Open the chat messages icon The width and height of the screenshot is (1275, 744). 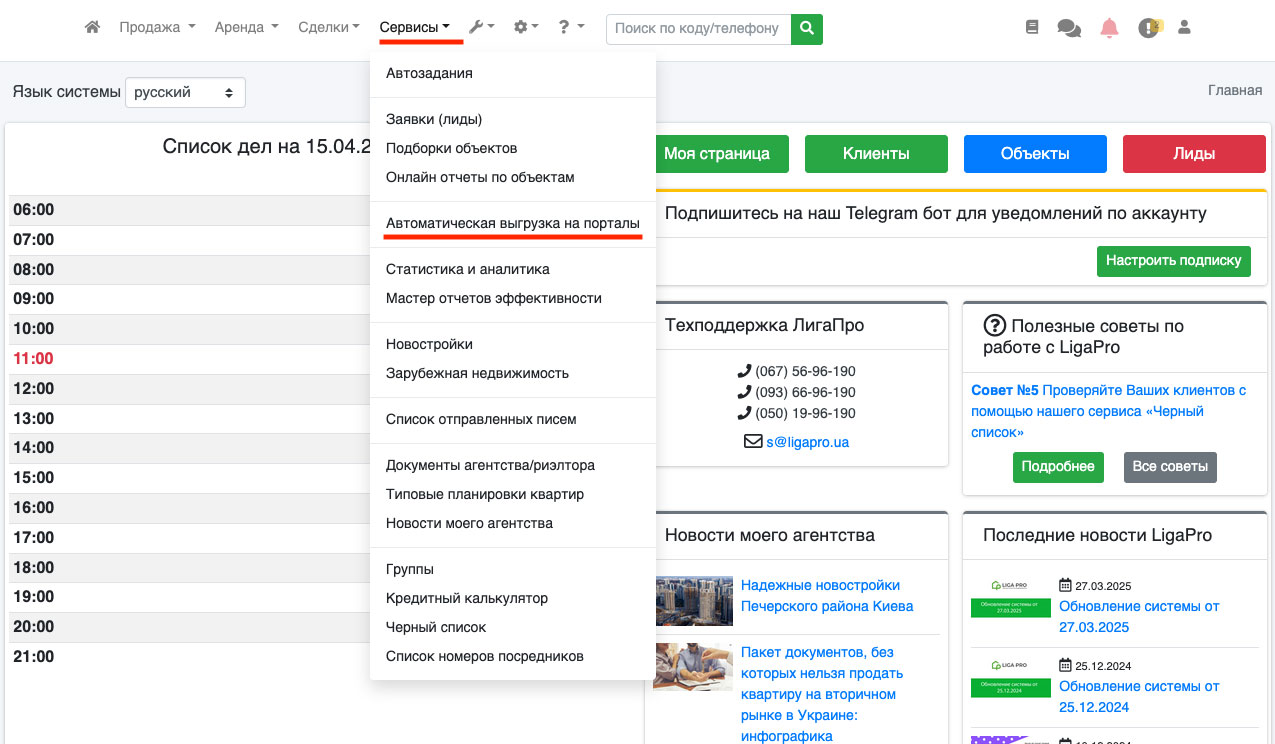click(x=1069, y=28)
